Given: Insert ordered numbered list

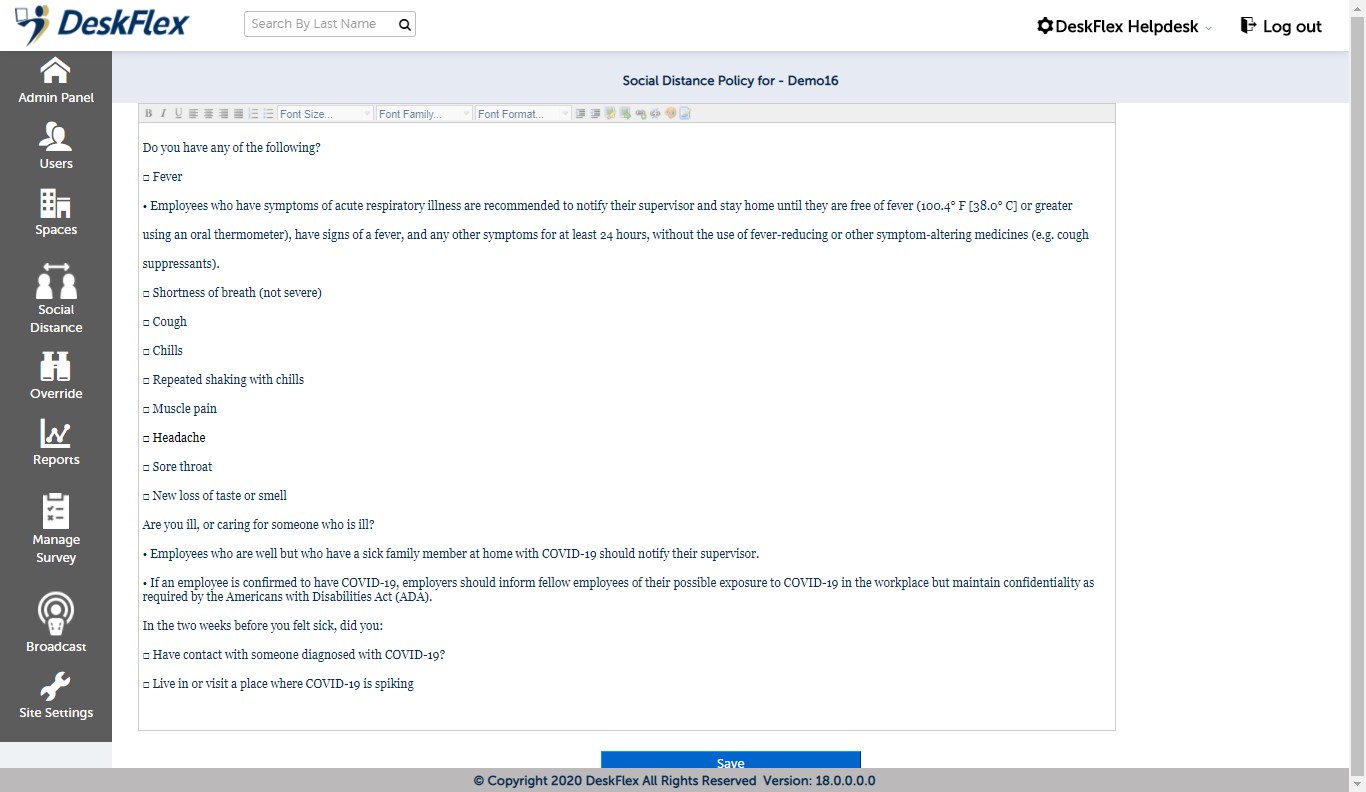Looking at the screenshot, I should click(254, 114).
